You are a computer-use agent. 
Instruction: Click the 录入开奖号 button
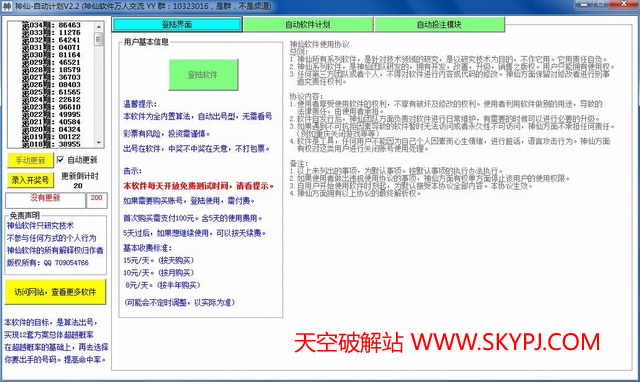[30, 180]
